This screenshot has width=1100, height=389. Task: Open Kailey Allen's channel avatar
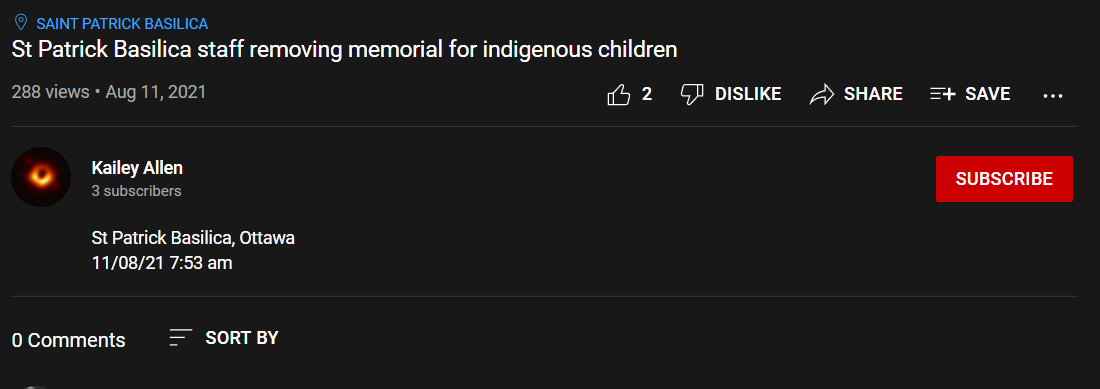41,177
